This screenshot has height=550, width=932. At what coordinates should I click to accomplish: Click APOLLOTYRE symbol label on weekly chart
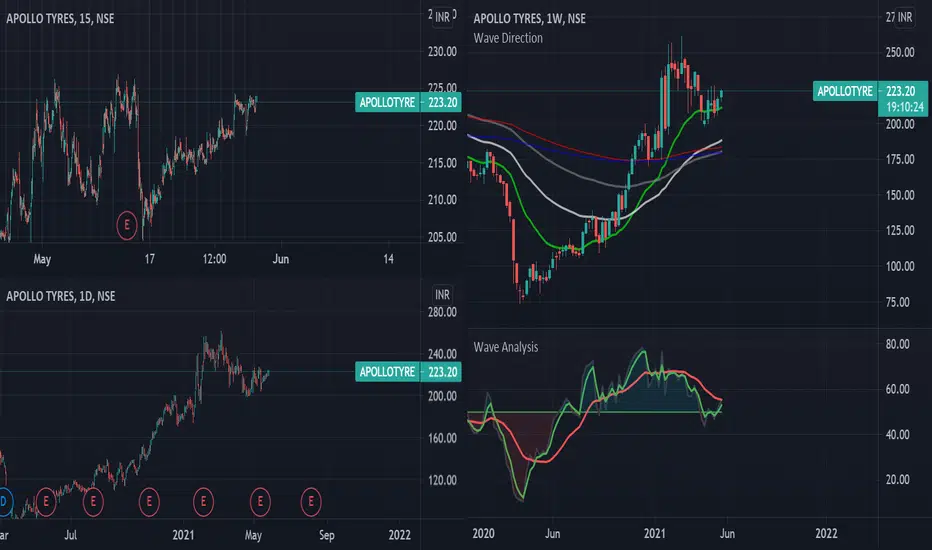point(845,91)
